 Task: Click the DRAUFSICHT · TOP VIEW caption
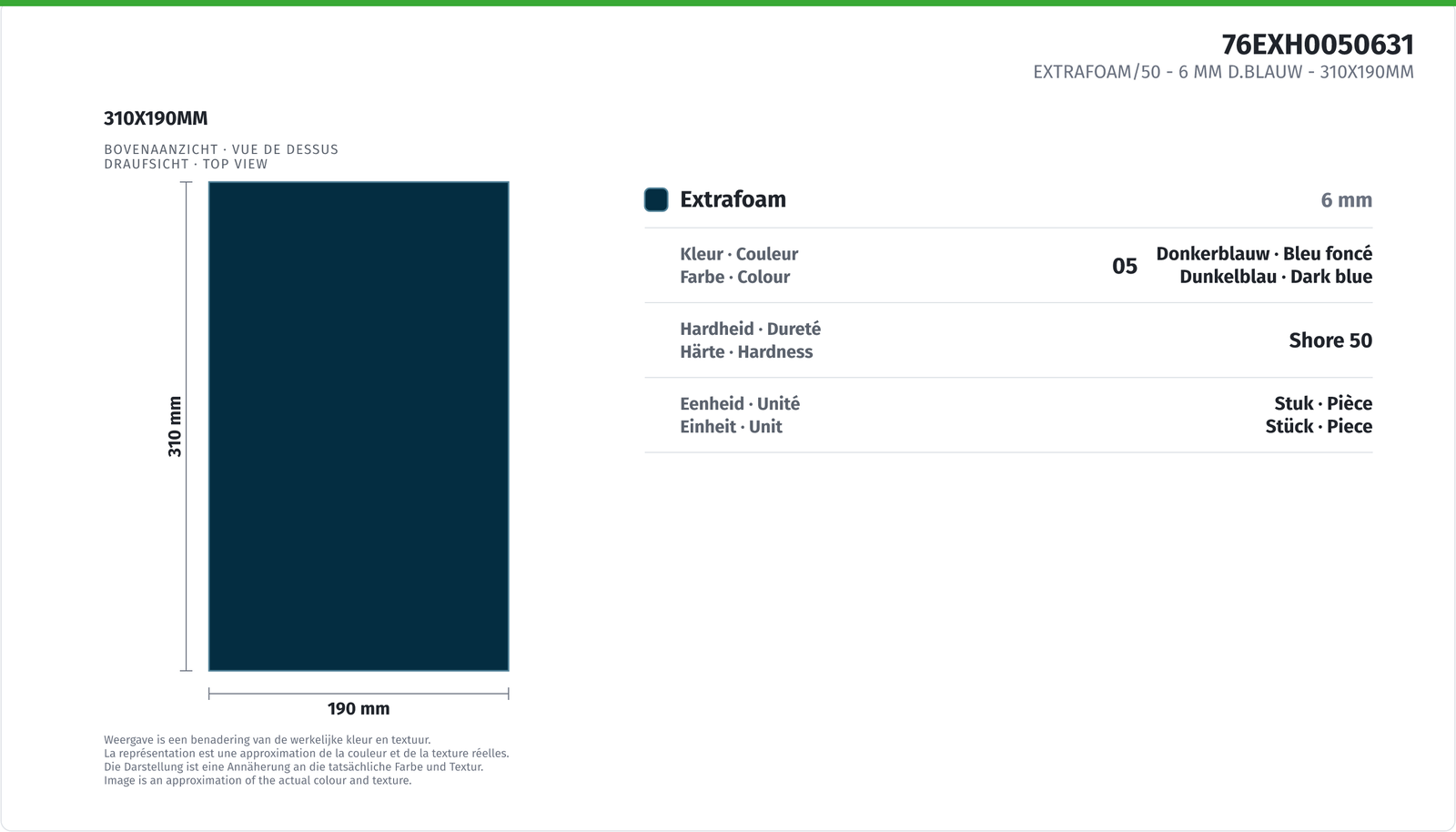(x=186, y=164)
